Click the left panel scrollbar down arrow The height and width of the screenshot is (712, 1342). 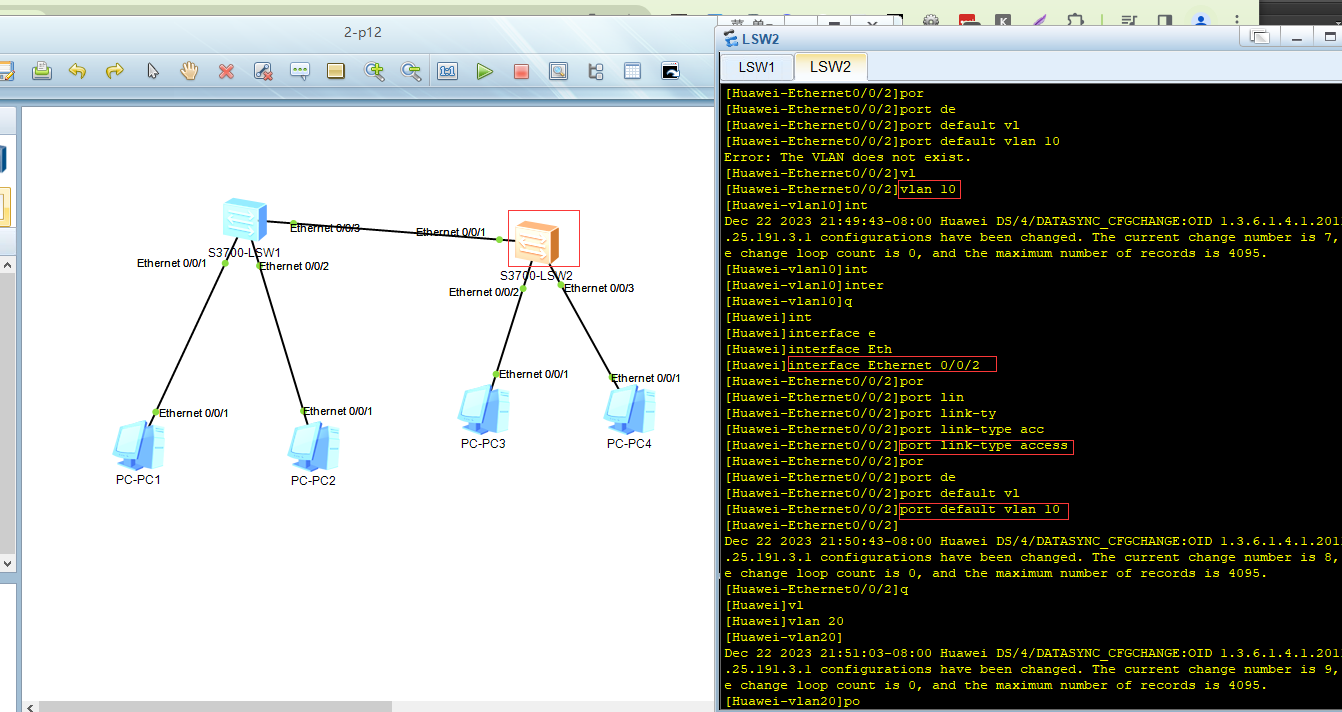7,564
